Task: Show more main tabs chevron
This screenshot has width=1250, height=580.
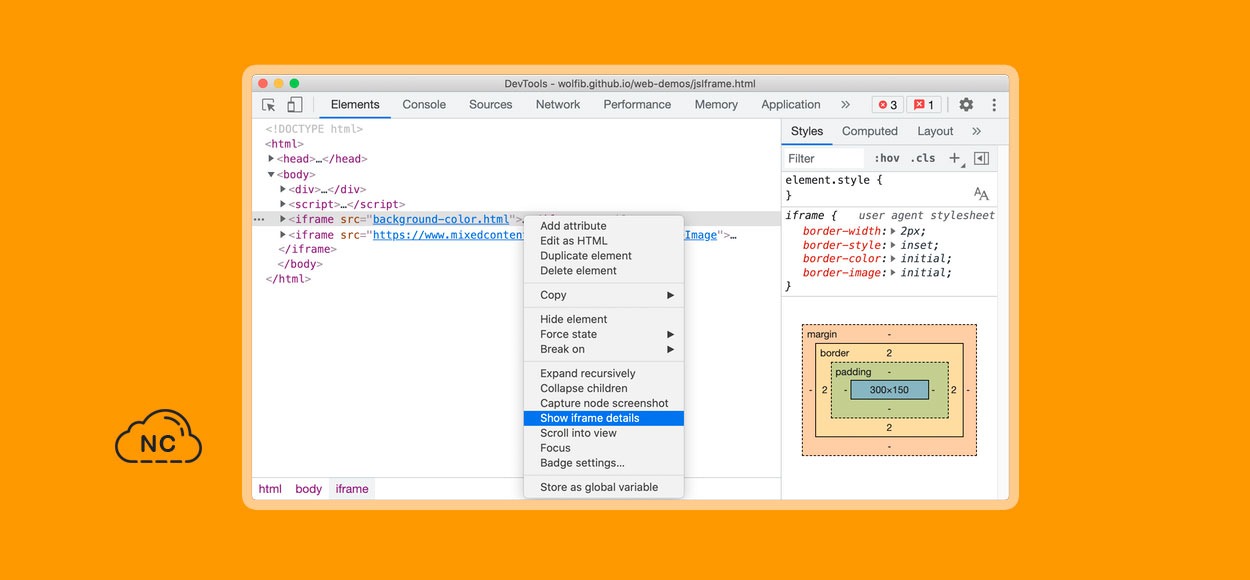Action: point(845,105)
